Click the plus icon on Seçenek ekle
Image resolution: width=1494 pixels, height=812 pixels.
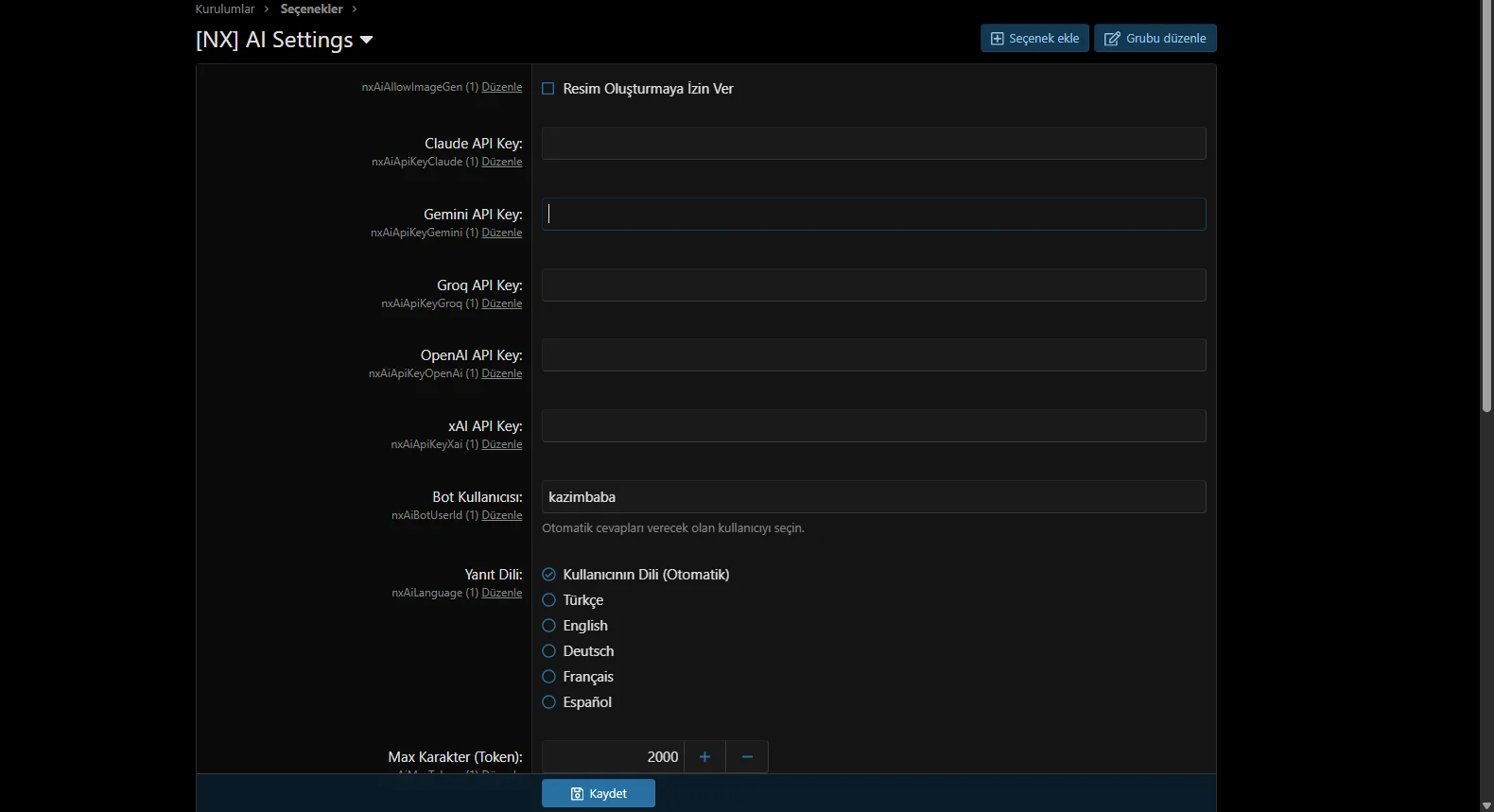pos(997,39)
